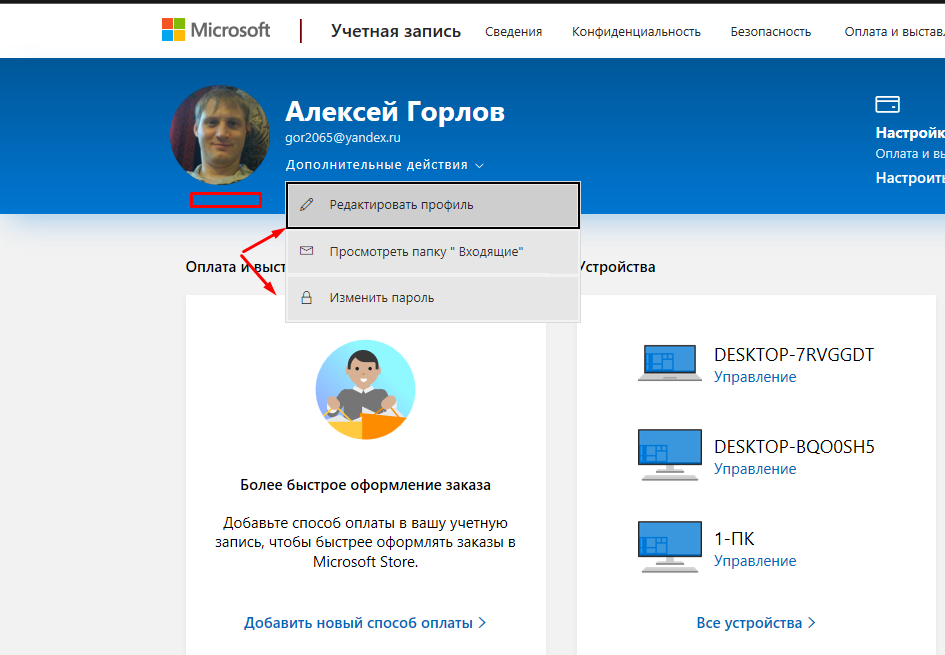Screen dimensions: 945x655
Task: Open Управление for 1-ПК
Action: click(755, 561)
